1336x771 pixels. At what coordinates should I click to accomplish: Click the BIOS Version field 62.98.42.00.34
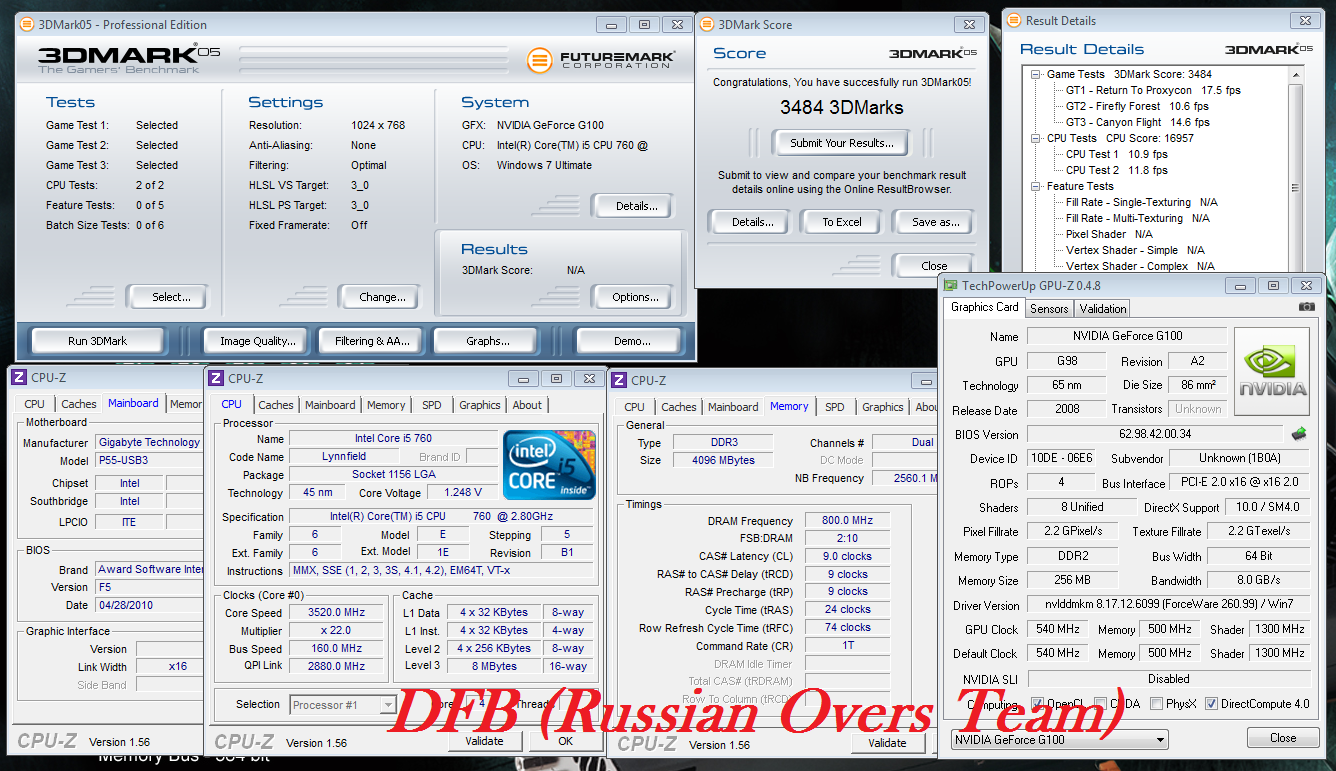1155,434
